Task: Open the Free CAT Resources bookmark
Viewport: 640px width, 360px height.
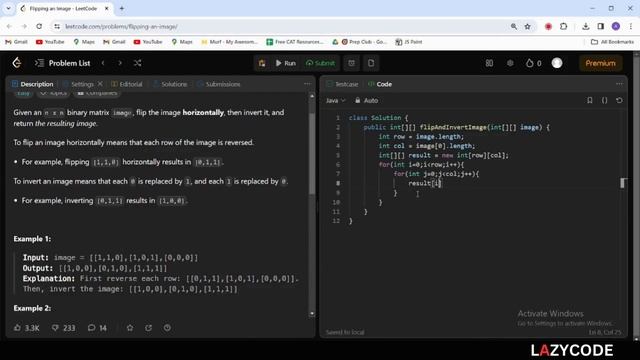Action: 295,42
